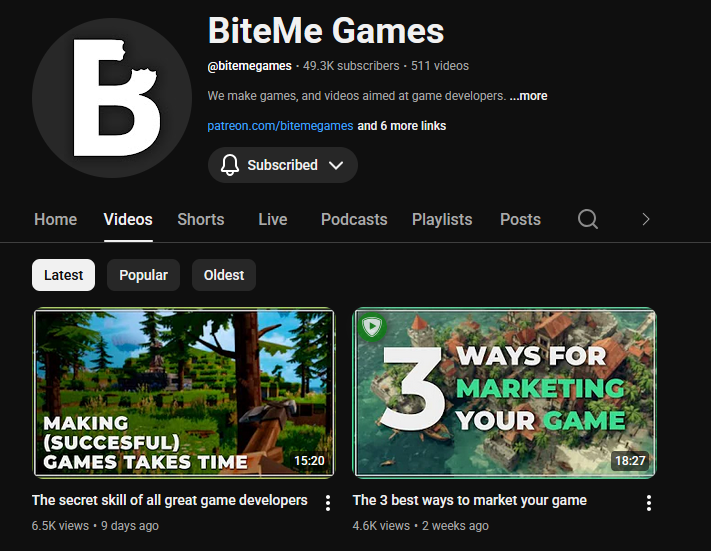Click the @bitemegames channel handle

point(249,66)
